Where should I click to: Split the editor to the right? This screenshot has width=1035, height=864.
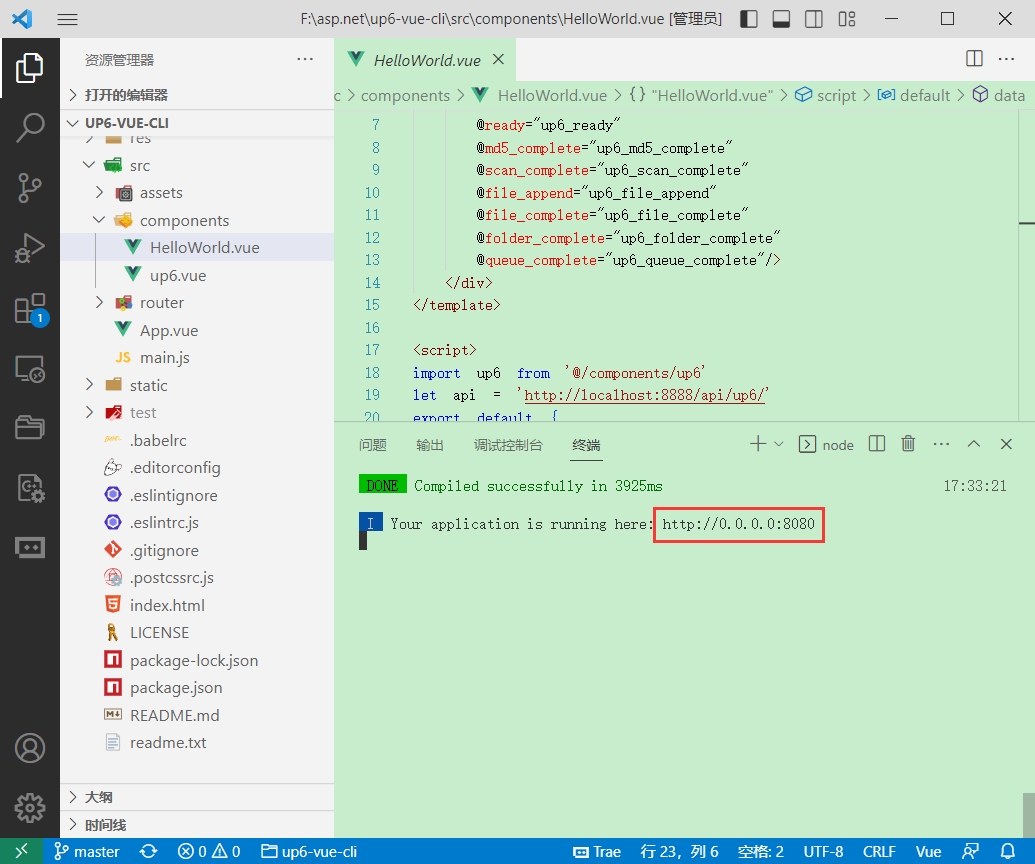pos(974,59)
